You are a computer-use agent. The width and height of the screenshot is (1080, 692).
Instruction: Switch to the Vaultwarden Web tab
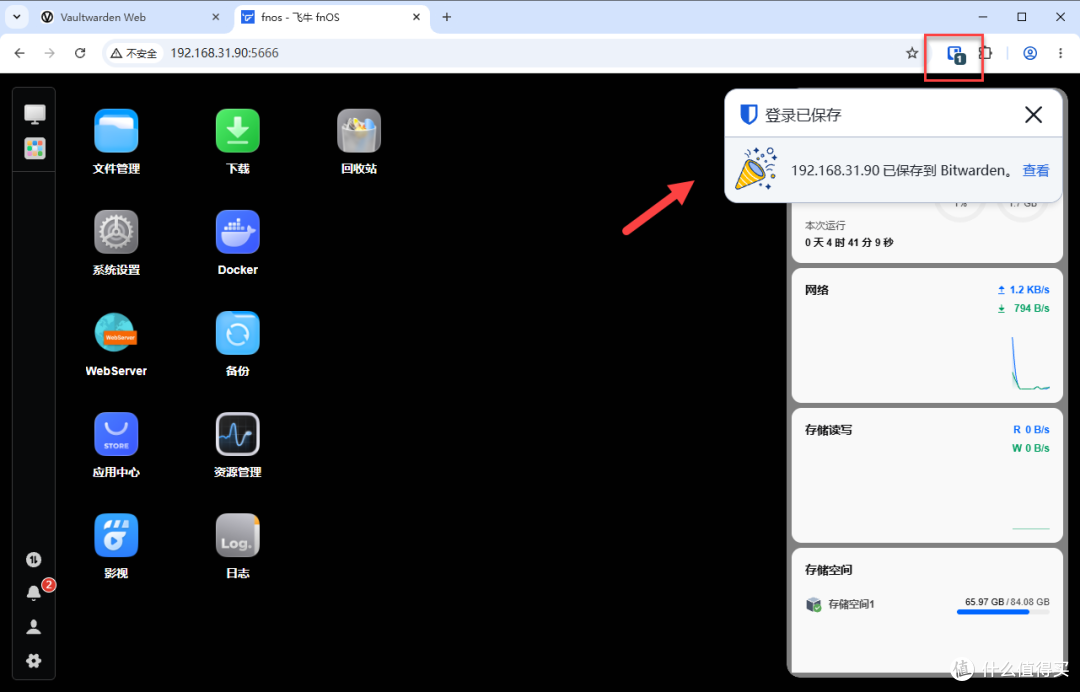(131, 17)
